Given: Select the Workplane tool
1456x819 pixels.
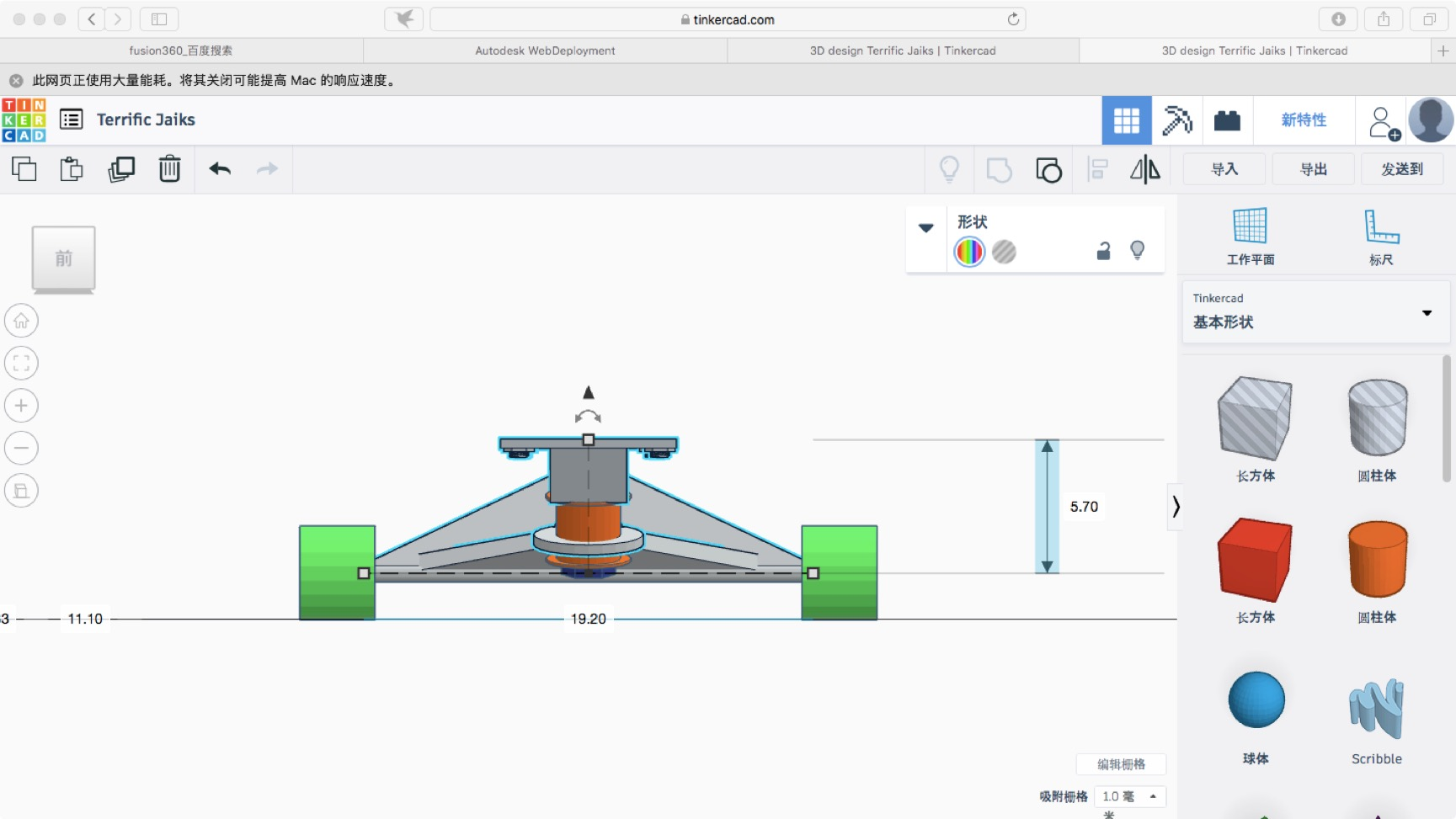Looking at the screenshot, I should point(1250,236).
